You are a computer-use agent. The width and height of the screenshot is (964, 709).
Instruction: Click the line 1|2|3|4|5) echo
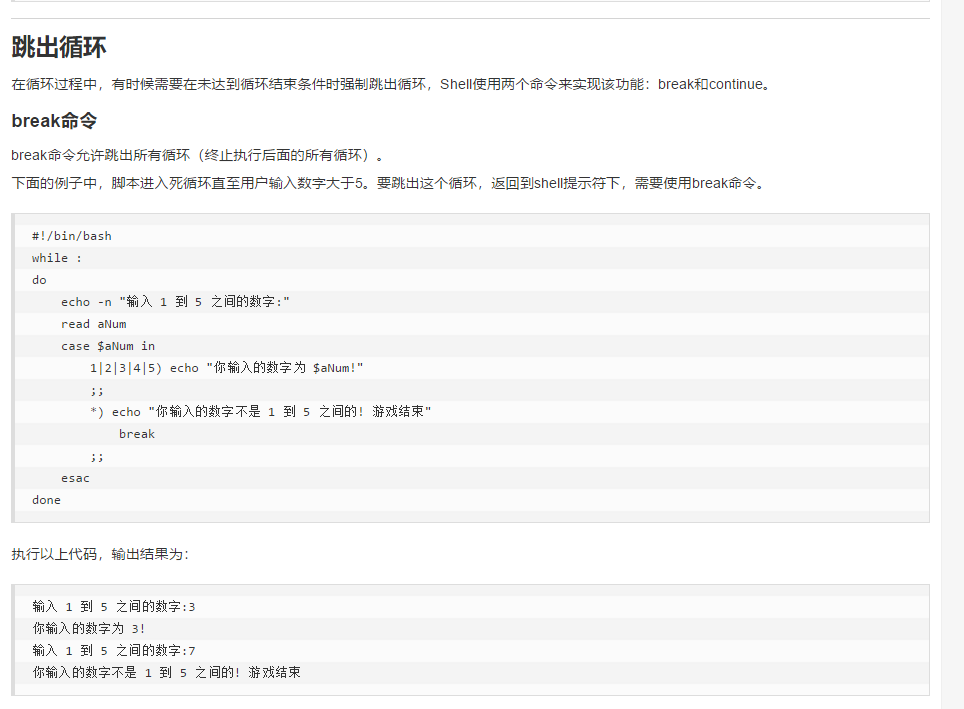coord(226,368)
